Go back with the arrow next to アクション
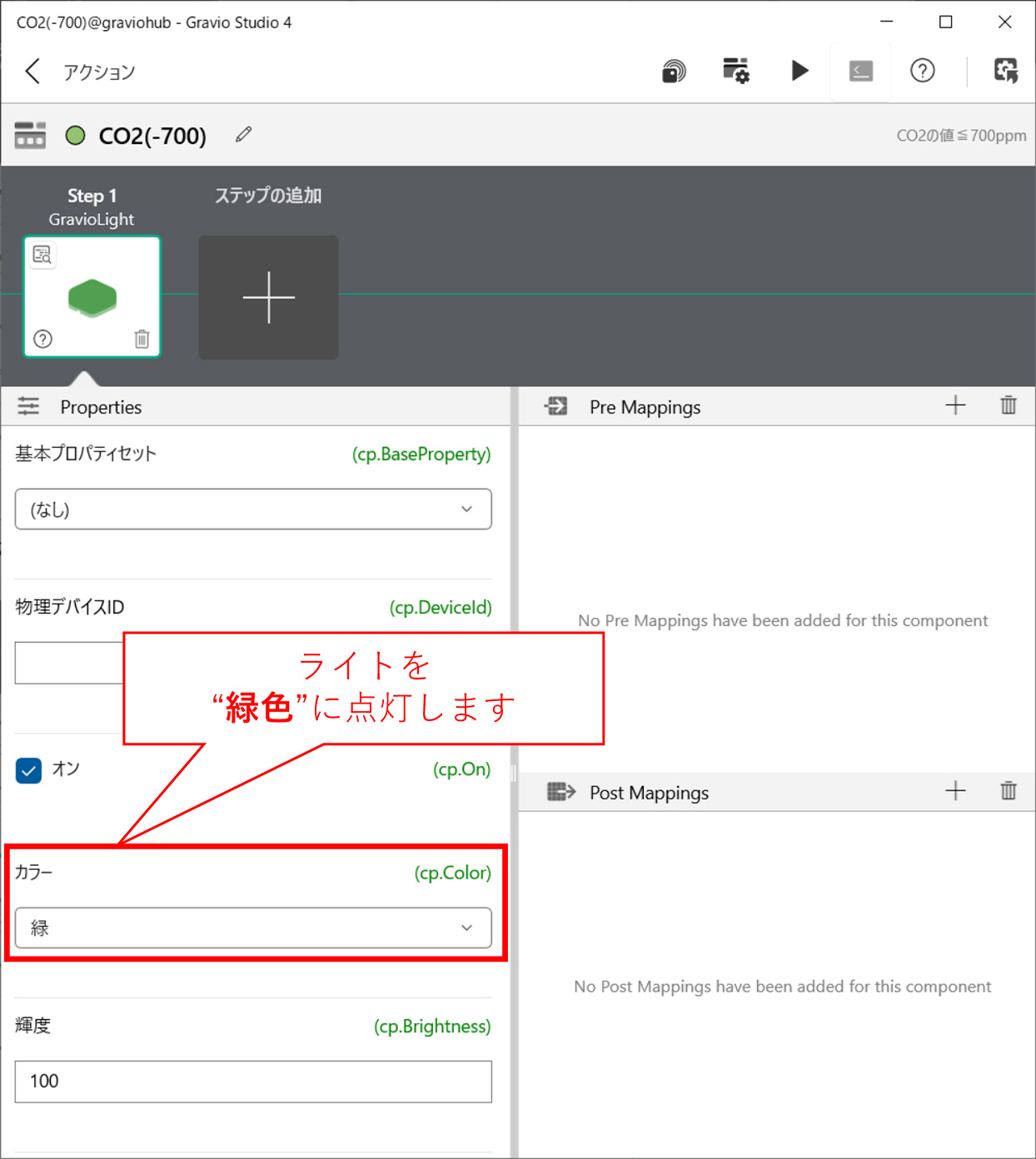Image resolution: width=1036 pixels, height=1159 pixels. pyautogui.click(x=32, y=72)
